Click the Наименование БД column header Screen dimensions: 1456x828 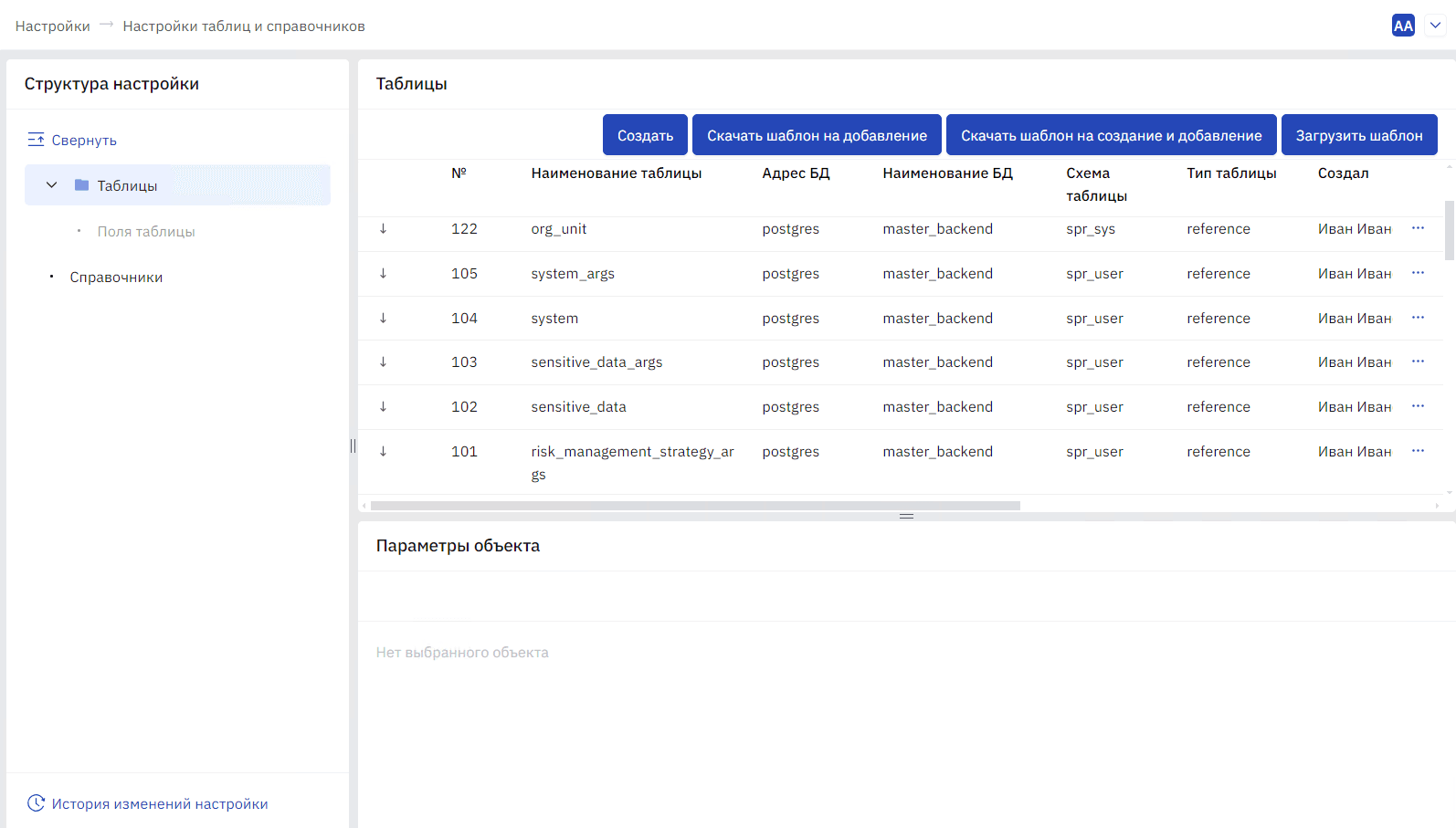click(948, 173)
